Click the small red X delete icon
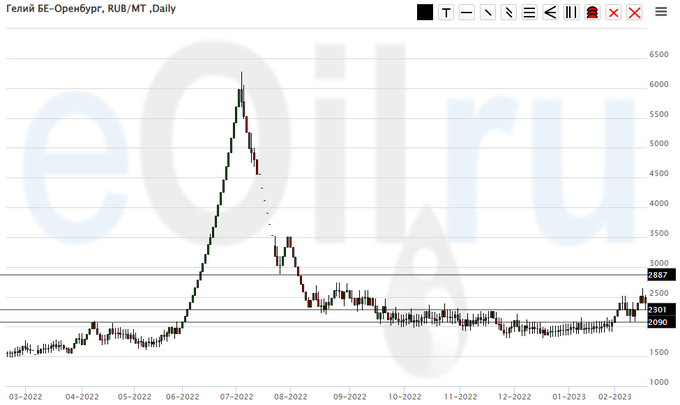 613,13
